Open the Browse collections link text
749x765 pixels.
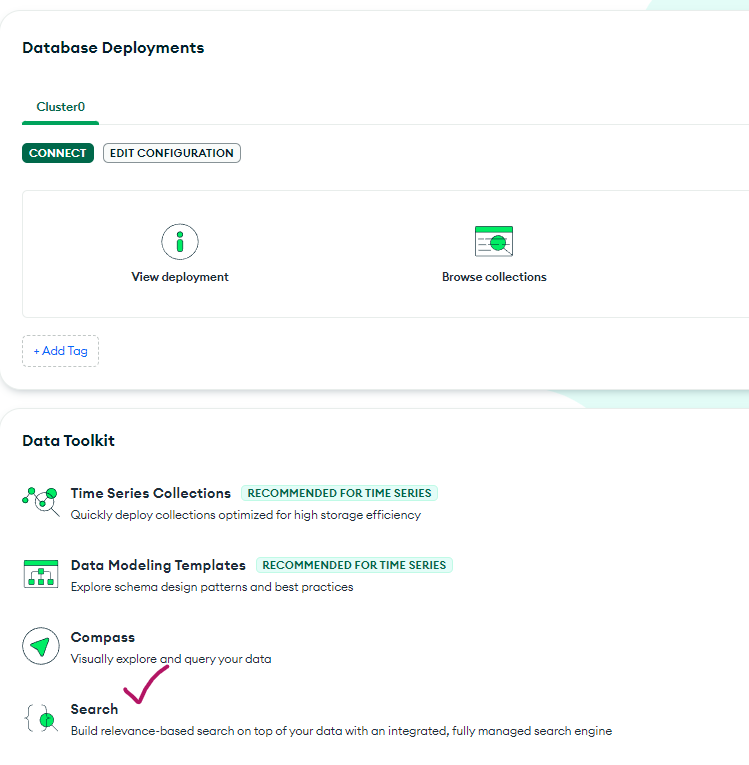[494, 277]
